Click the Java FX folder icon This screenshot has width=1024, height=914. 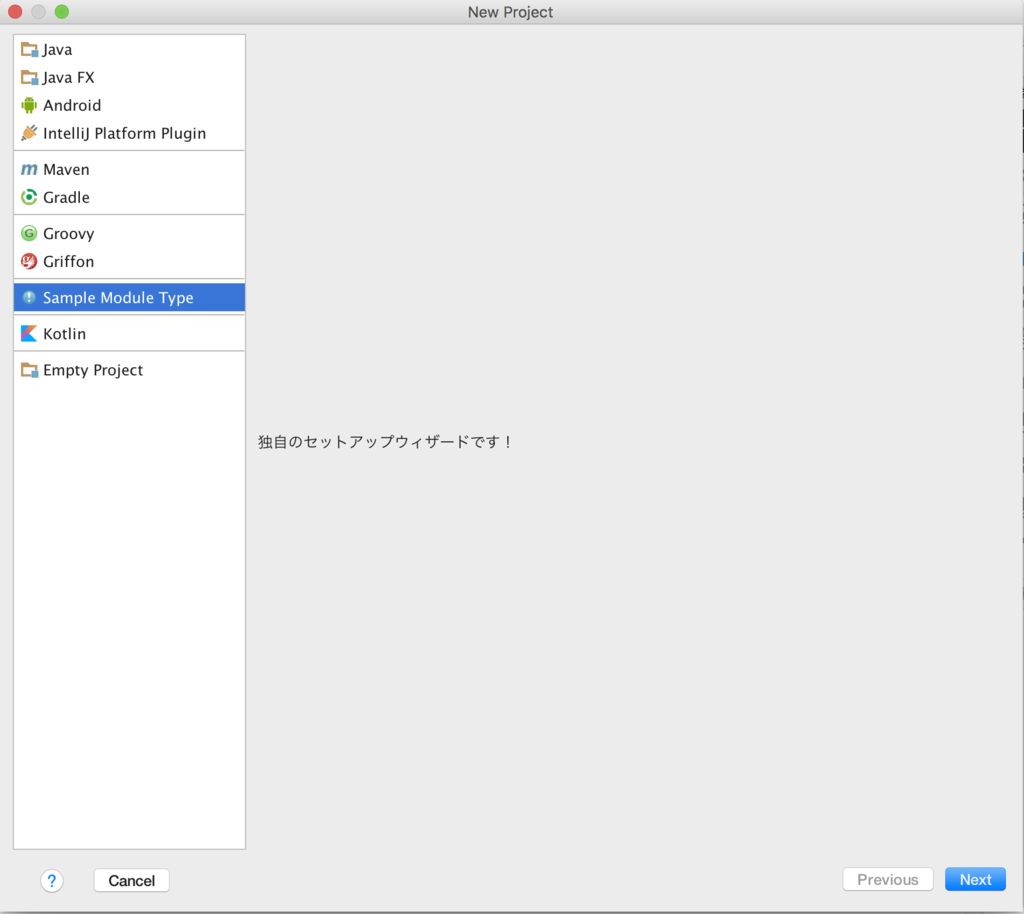click(29, 78)
